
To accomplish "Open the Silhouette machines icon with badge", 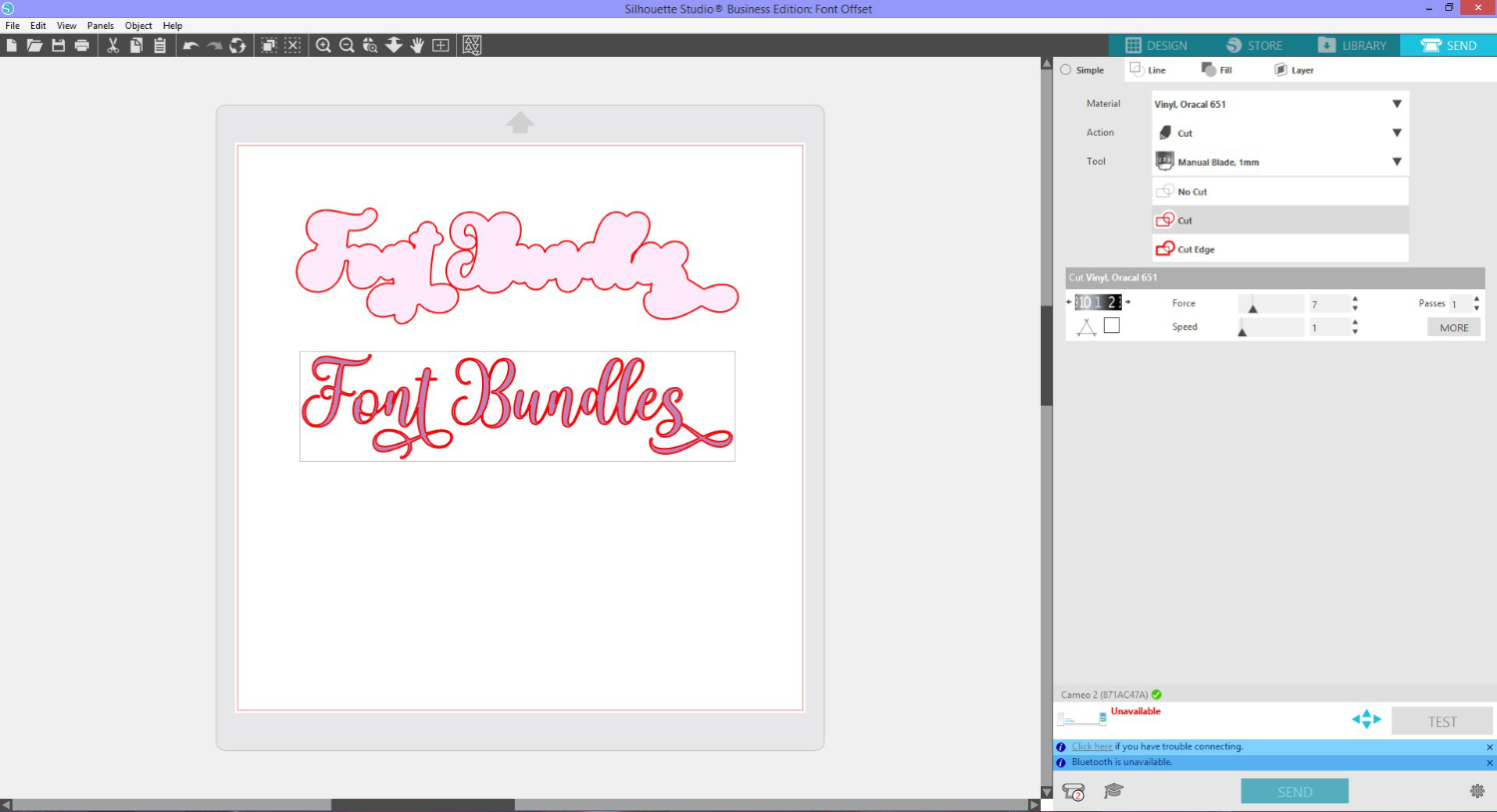I will click(1074, 792).
